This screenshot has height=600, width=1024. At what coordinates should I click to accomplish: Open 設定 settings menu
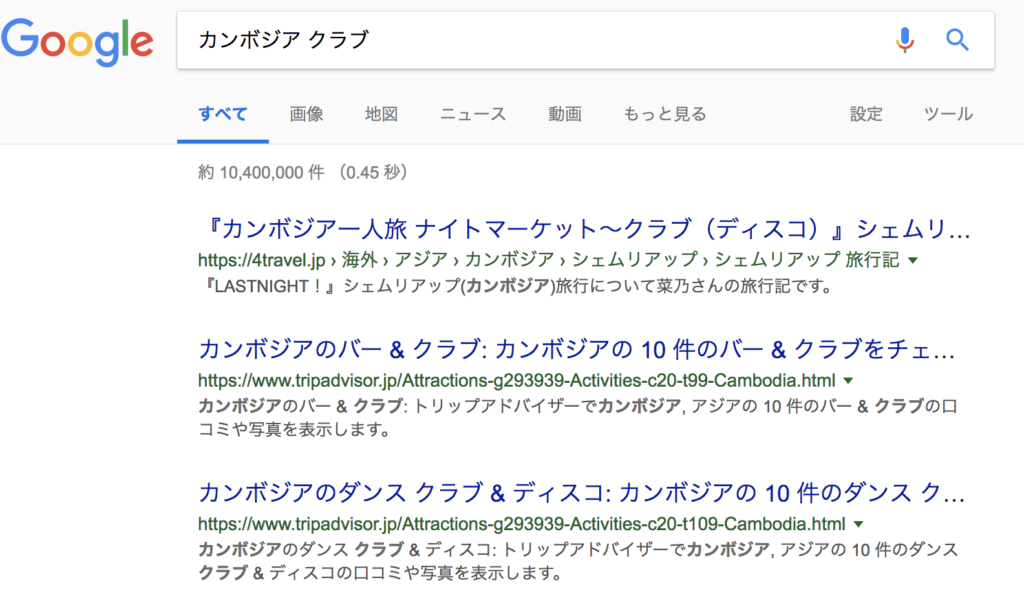tap(866, 114)
